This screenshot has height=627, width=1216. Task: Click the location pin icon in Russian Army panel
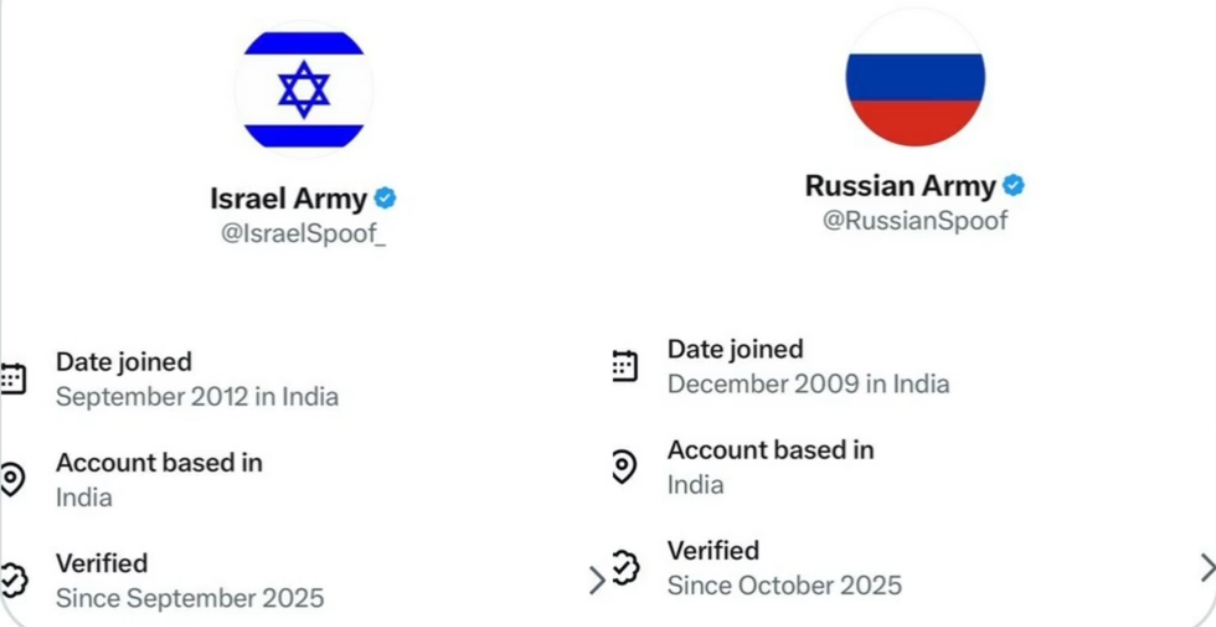[624, 467]
